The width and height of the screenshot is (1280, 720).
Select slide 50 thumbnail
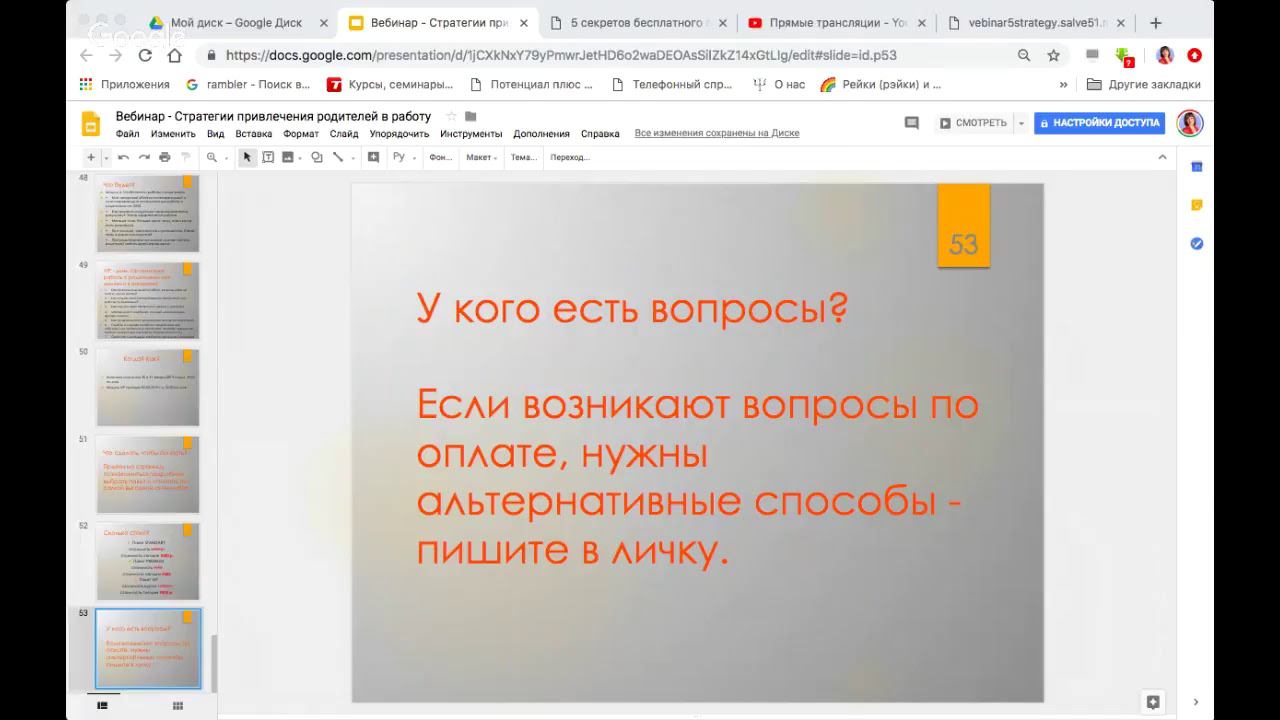(x=148, y=388)
